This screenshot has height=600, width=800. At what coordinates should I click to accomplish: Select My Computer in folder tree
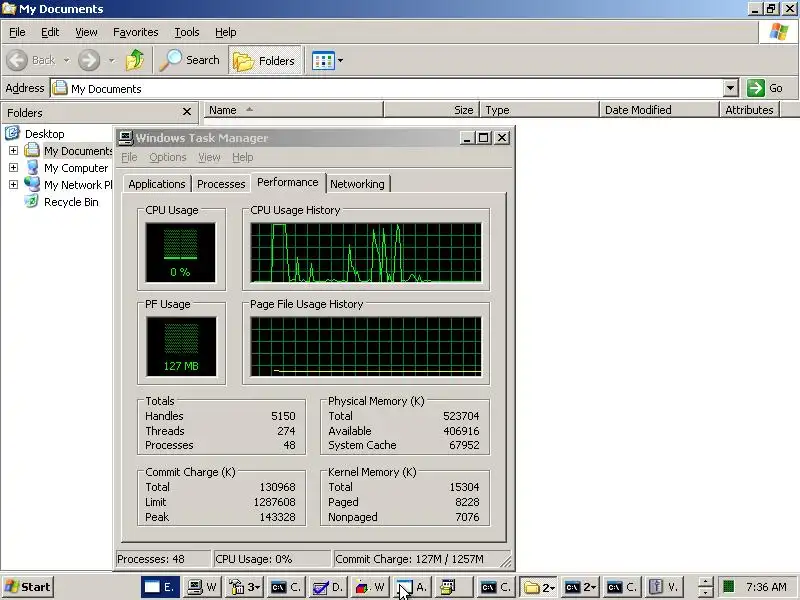click(76, 168)
